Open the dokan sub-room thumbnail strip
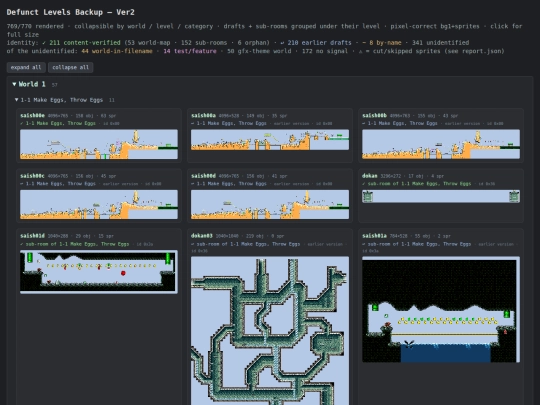The image size is (540, 405). [x=441, y=196]
